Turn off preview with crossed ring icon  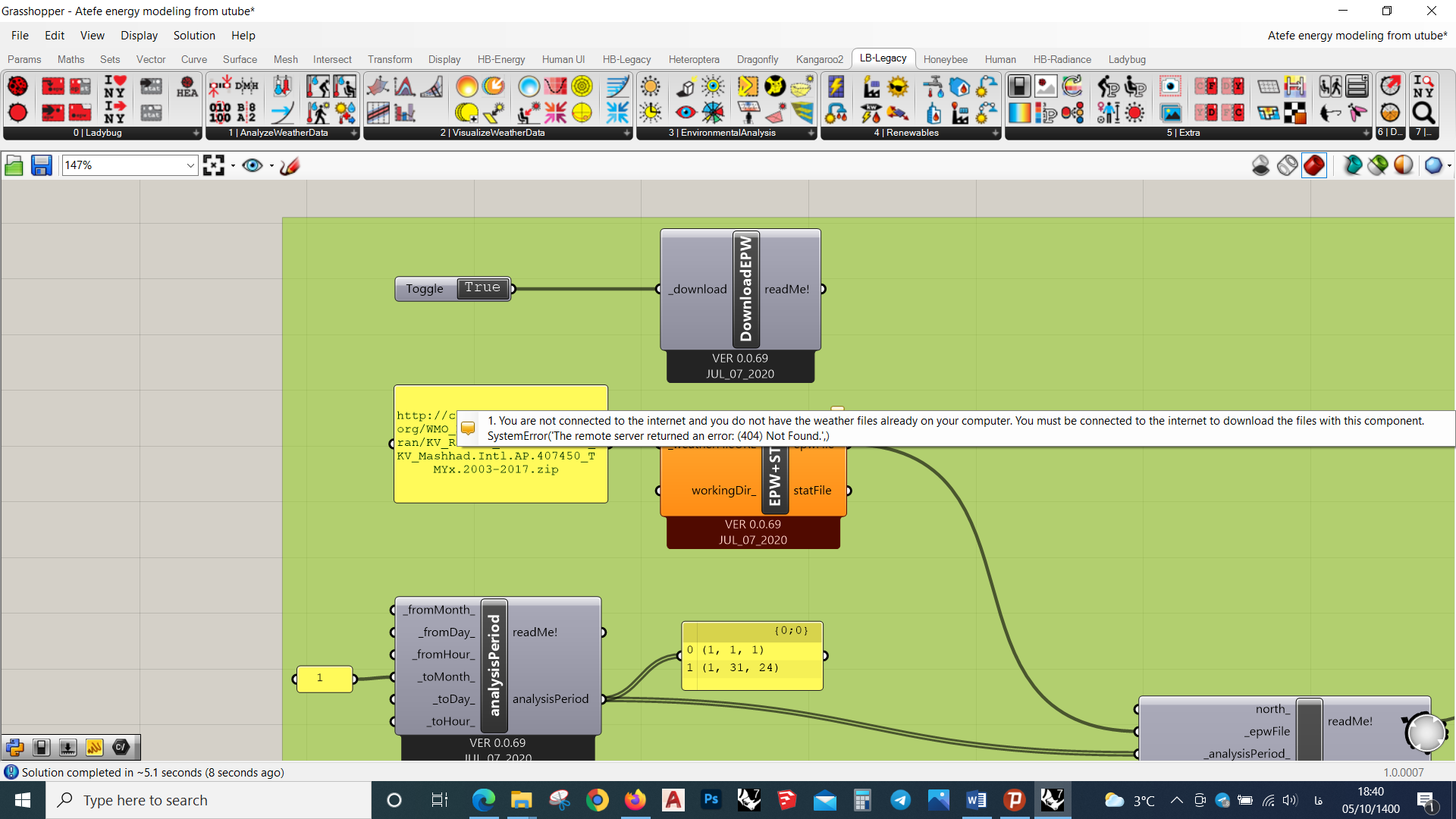pyautogui.click(x=1260, y=165)
